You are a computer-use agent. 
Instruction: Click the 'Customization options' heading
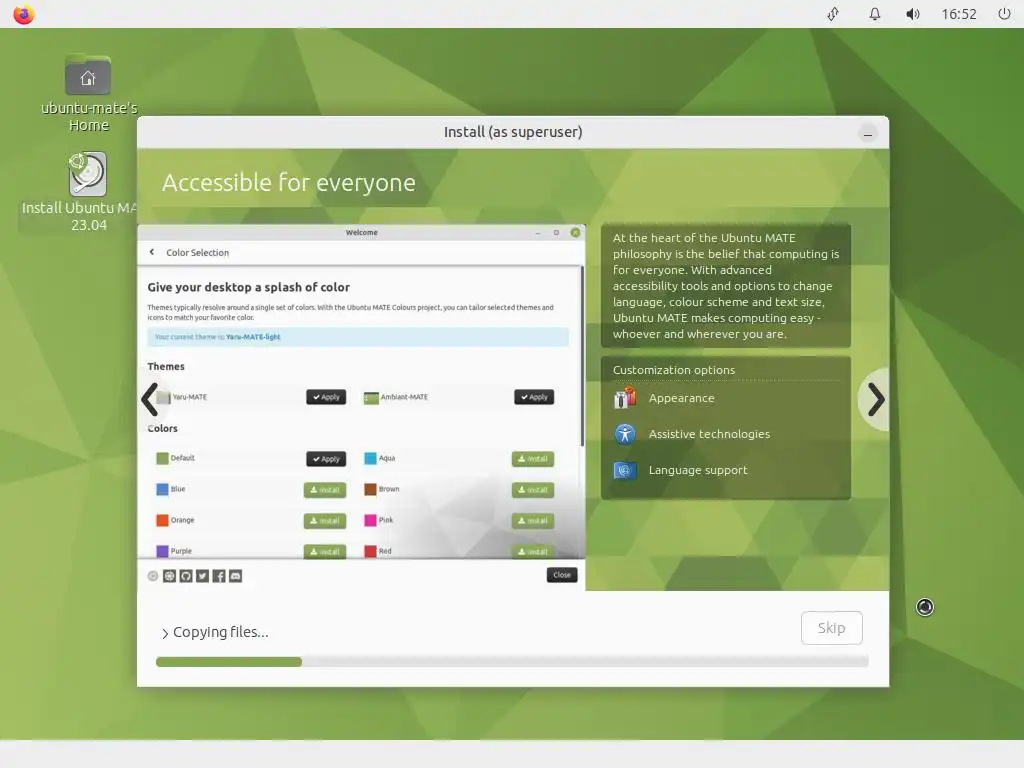[673, 370]
